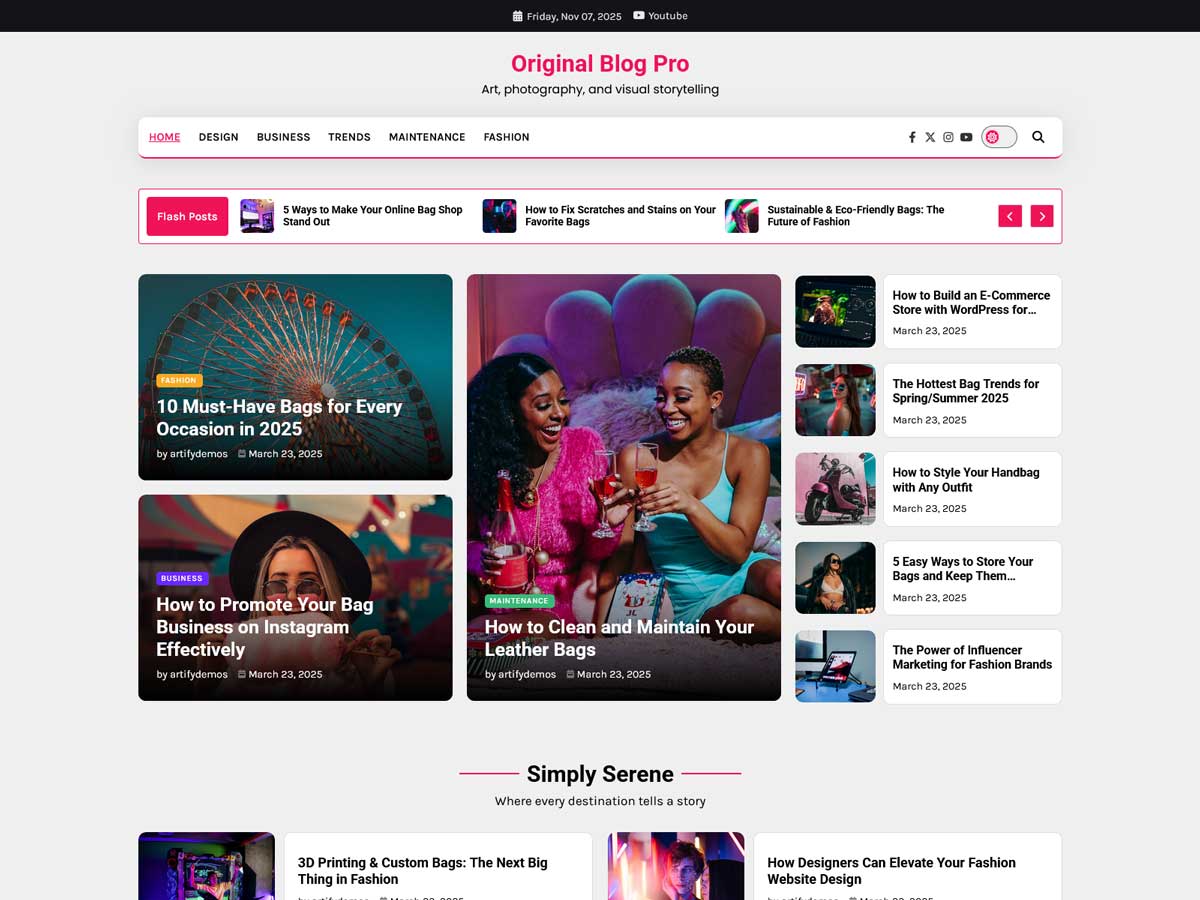This screenshot has height=900, width=1200.
Task: Open the BUSINESS menu item
Action: [x=283, y=137]
